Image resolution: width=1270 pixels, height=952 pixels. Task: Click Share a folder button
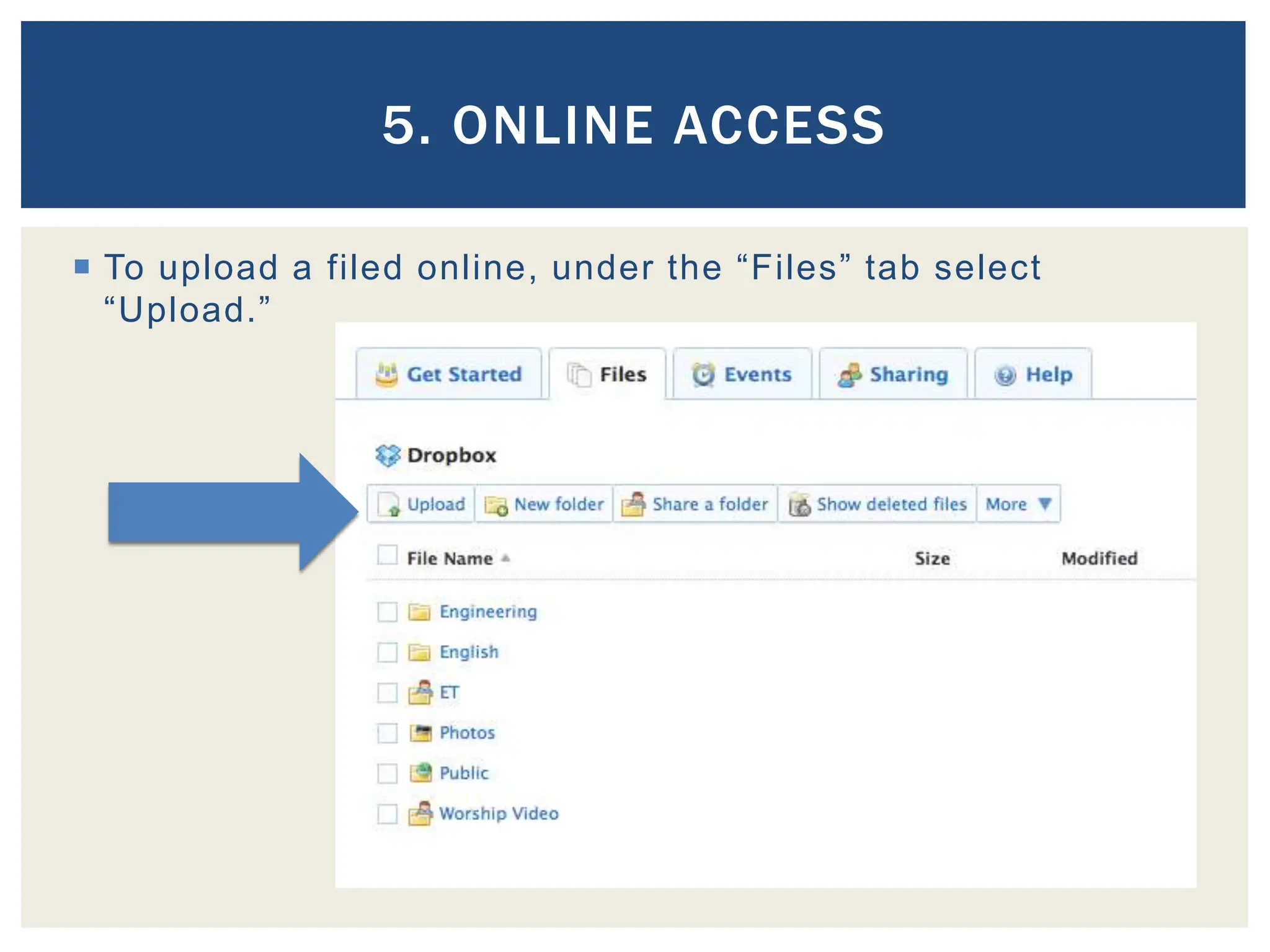click(x=695, y=504)
